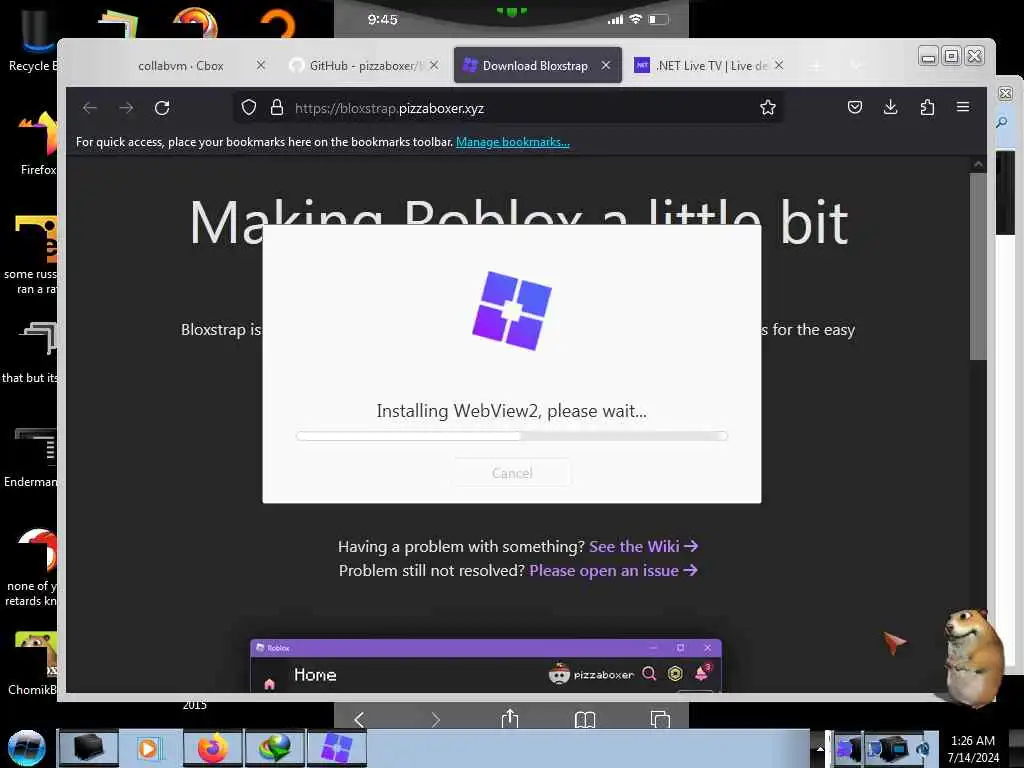Open the extensions puzzle icon

927,107
